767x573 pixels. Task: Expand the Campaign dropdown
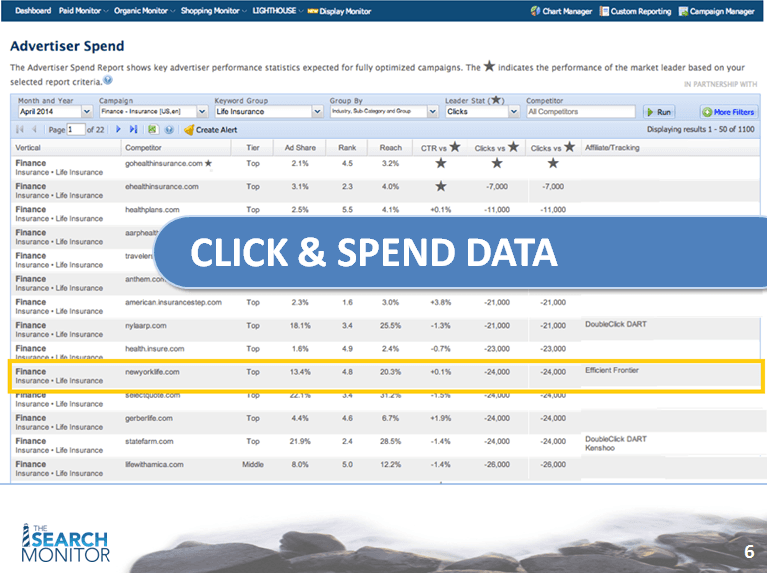[202, 112]
